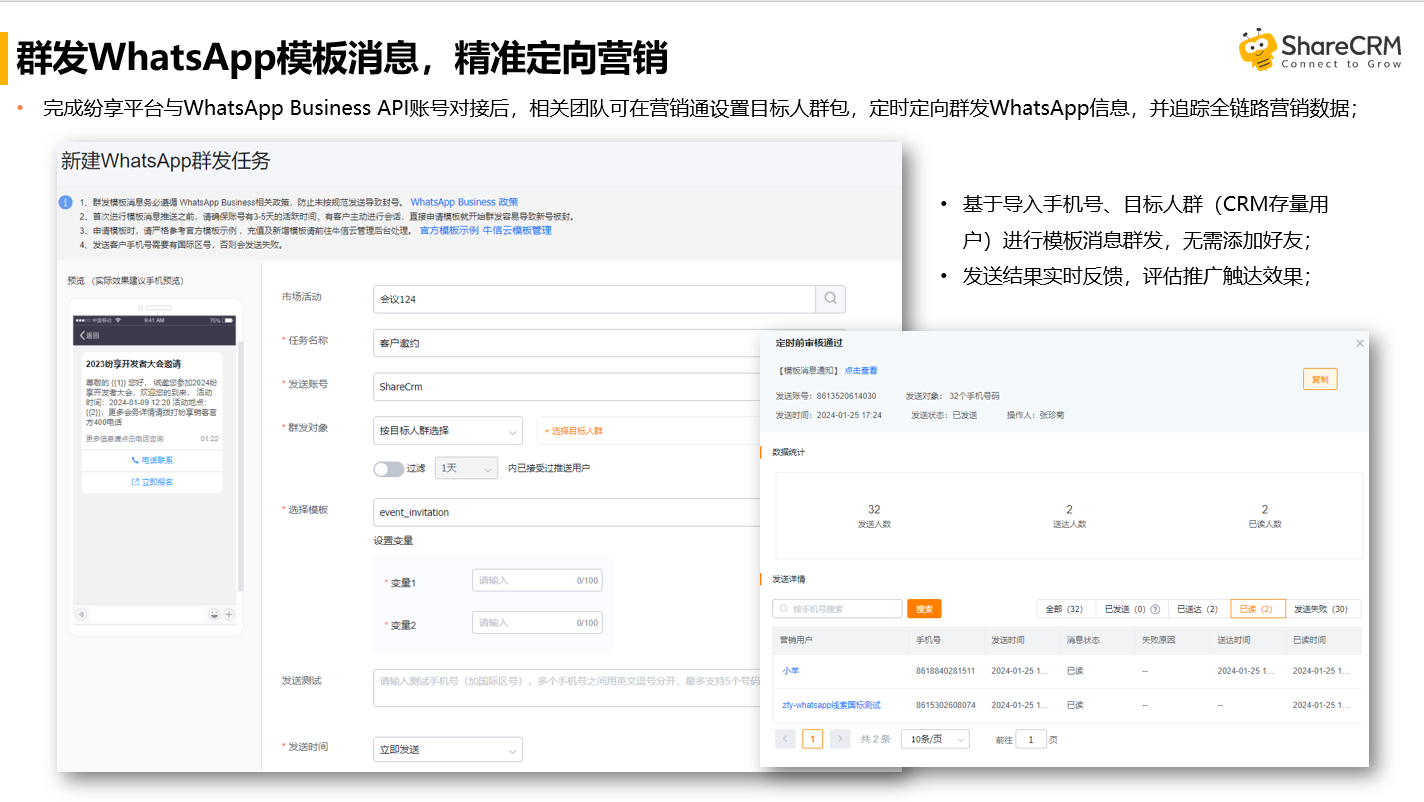Select the 已发送 (0) tab

coord(1130,609)
